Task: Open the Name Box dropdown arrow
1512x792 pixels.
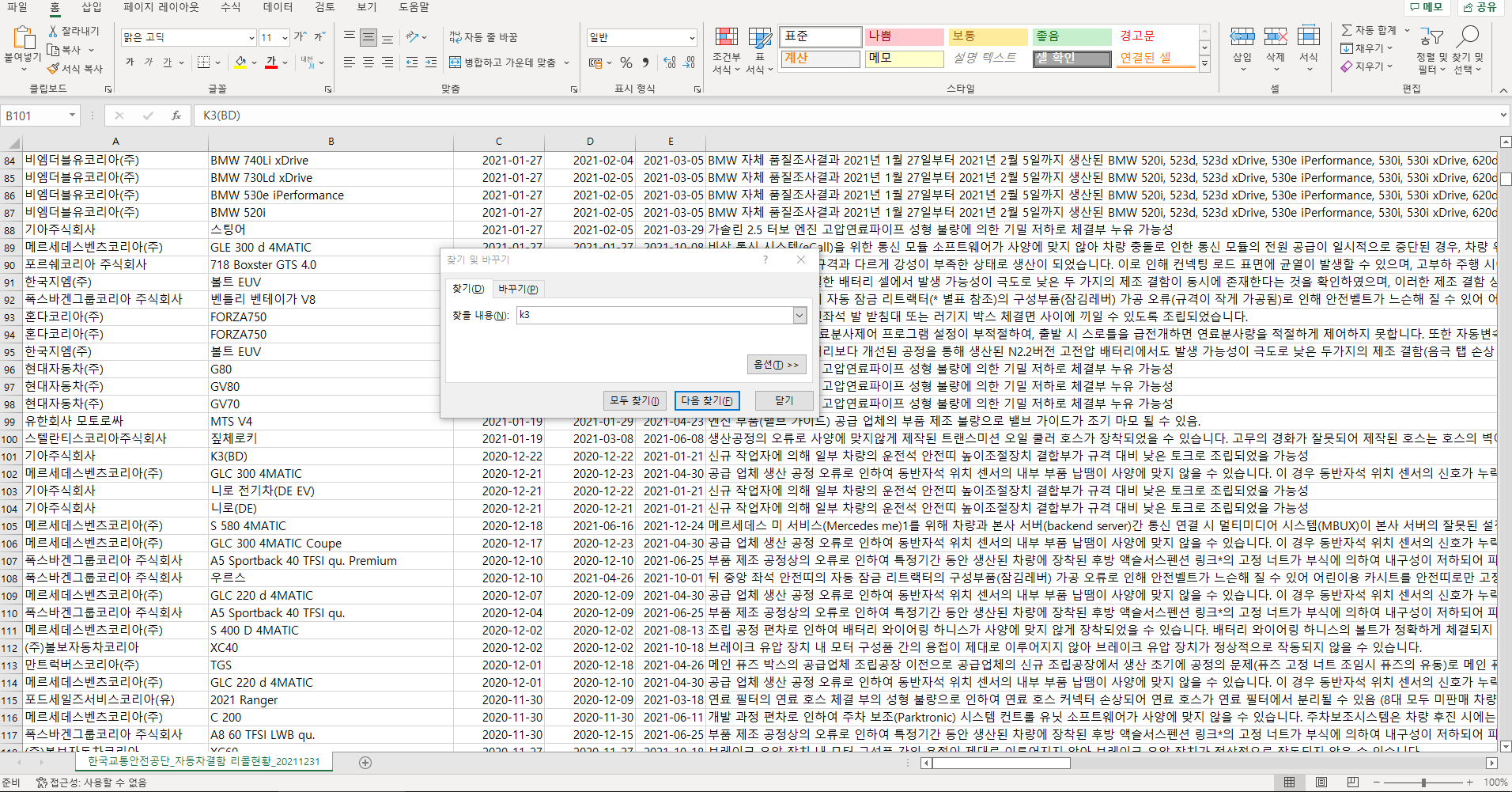Action: tap(72, 116)
